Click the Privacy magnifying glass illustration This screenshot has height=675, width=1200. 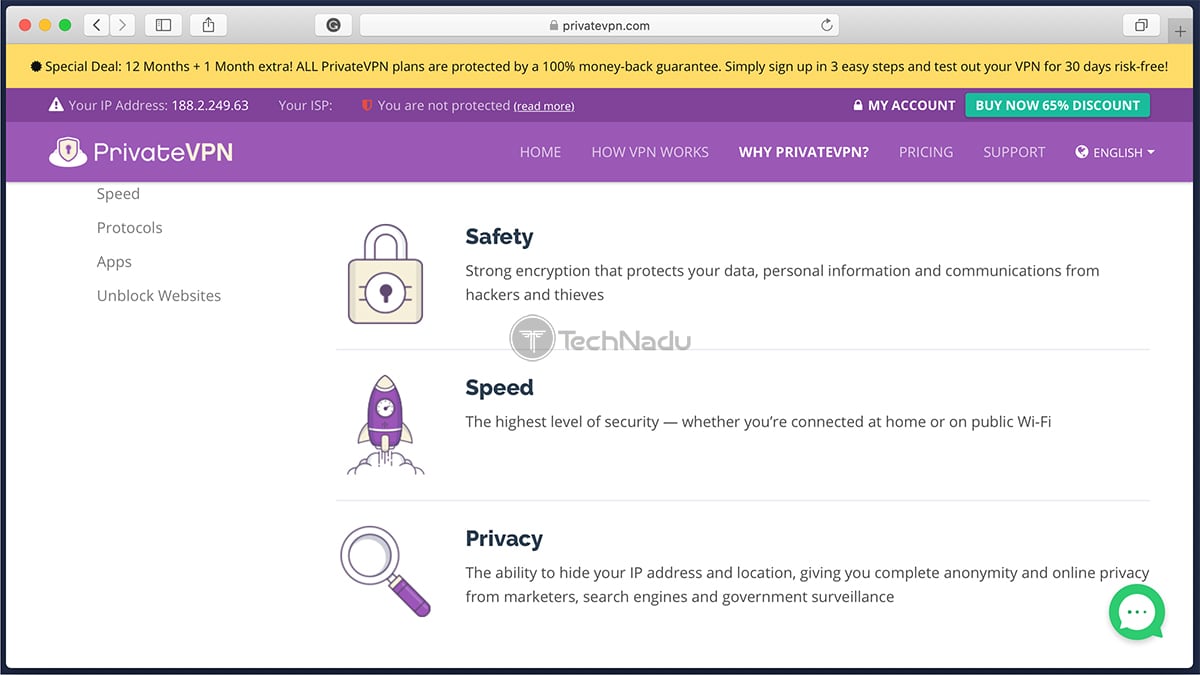pyautogui.click(x=385, y=570)
